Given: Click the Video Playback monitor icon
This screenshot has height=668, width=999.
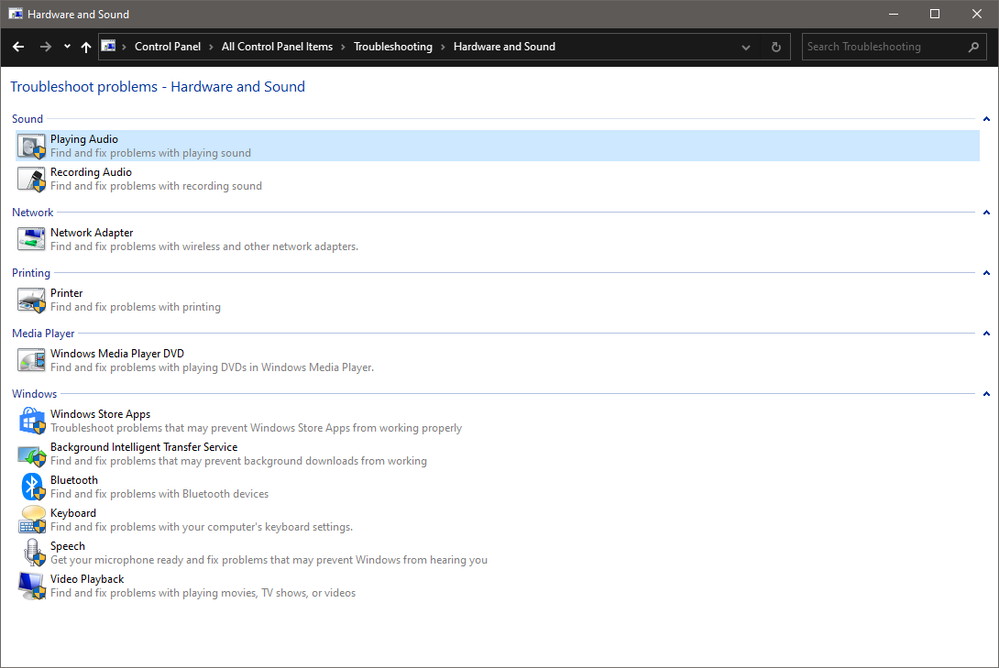Looking at the screenshot, I should [x=31, y=586].
